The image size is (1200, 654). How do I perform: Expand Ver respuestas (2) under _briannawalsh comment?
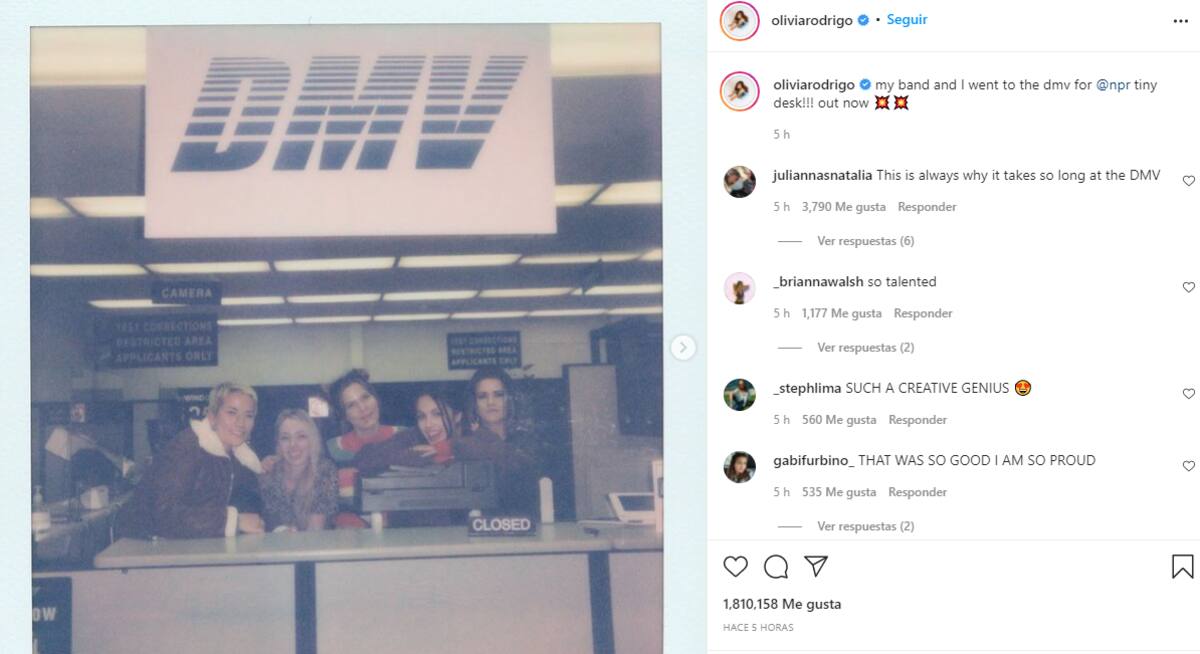[865, 347]
